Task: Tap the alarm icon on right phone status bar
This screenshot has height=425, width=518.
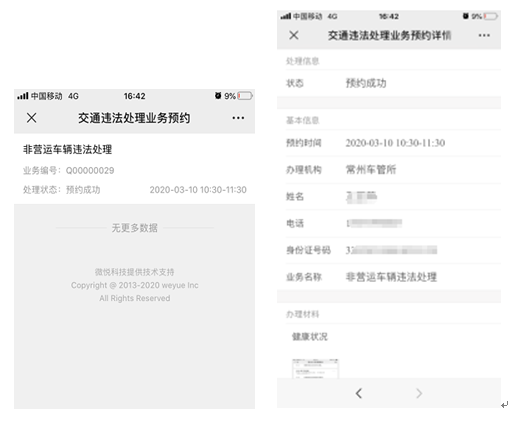Action: pyautogui.click(x=466, y=16)
